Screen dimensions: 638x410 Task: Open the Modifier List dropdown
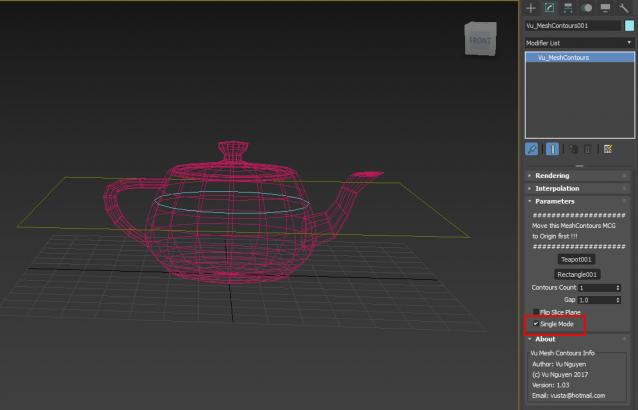point(579,43)
